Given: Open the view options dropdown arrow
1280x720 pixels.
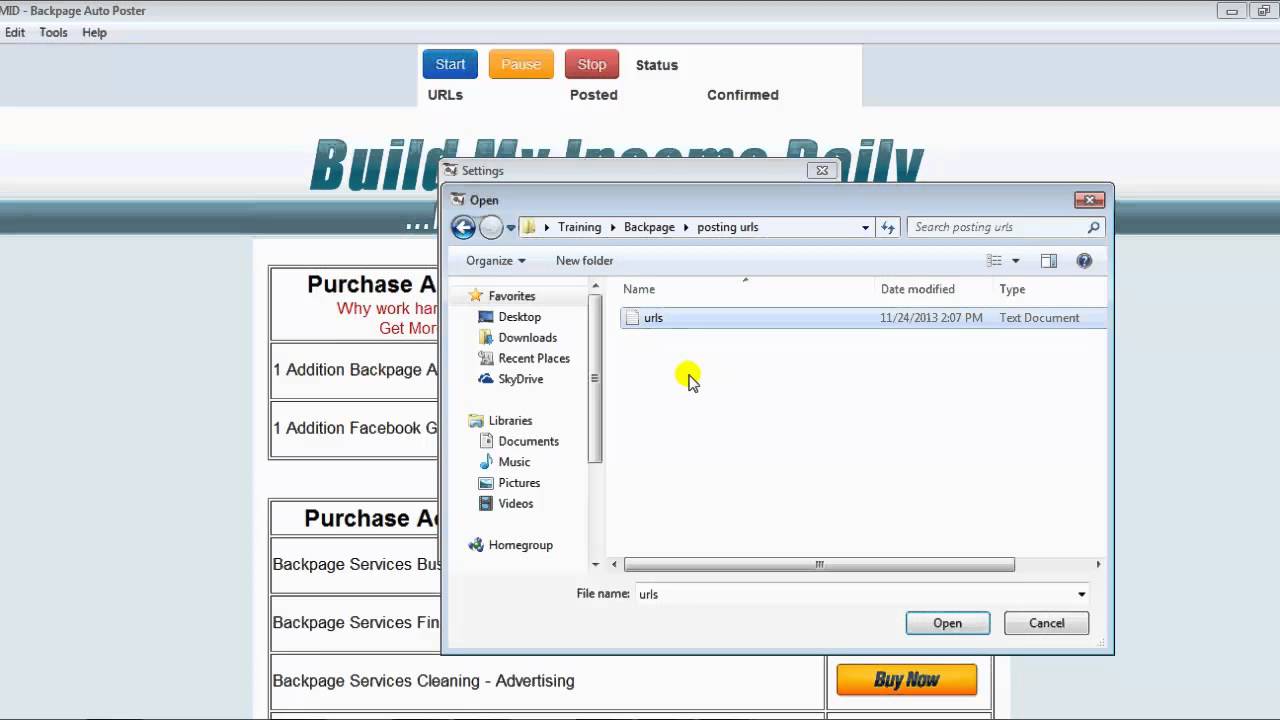Looking at the screenshot, I should 1015,261.
